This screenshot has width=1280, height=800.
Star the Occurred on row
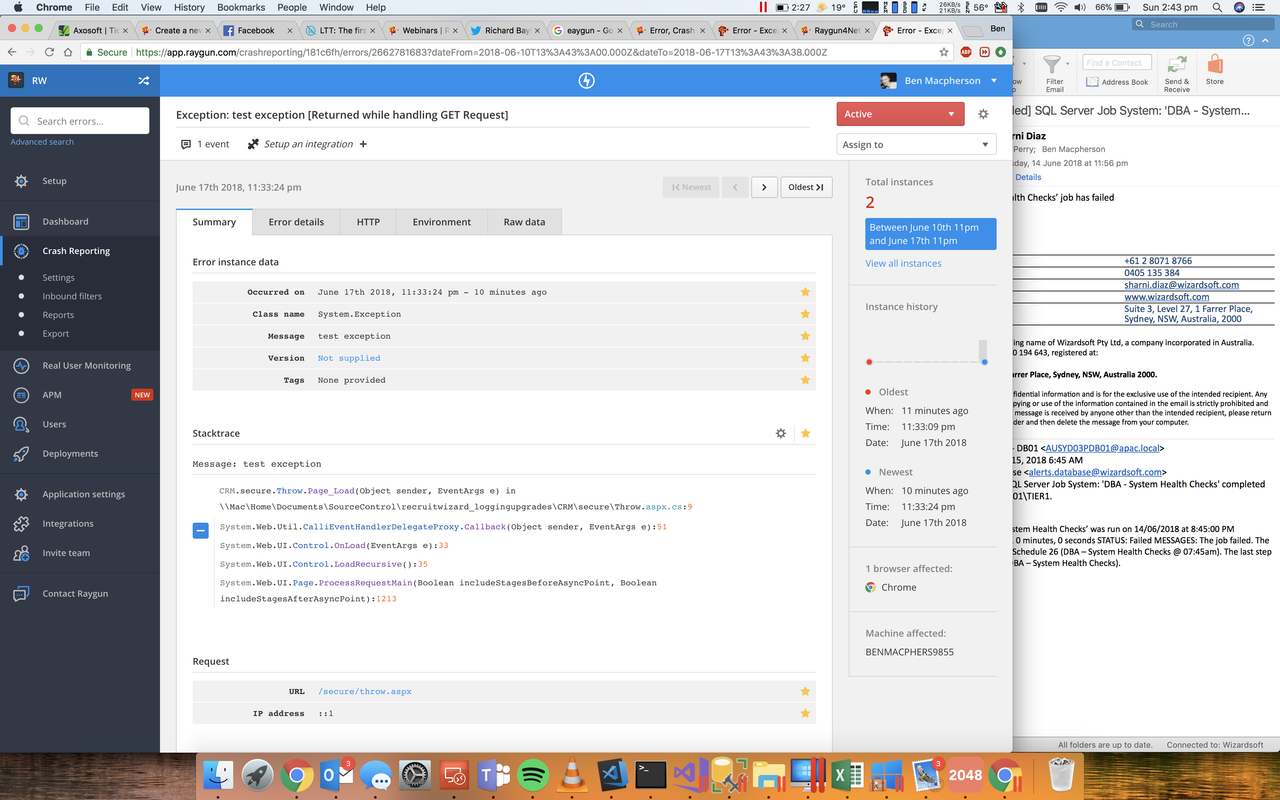click(805, 292)
